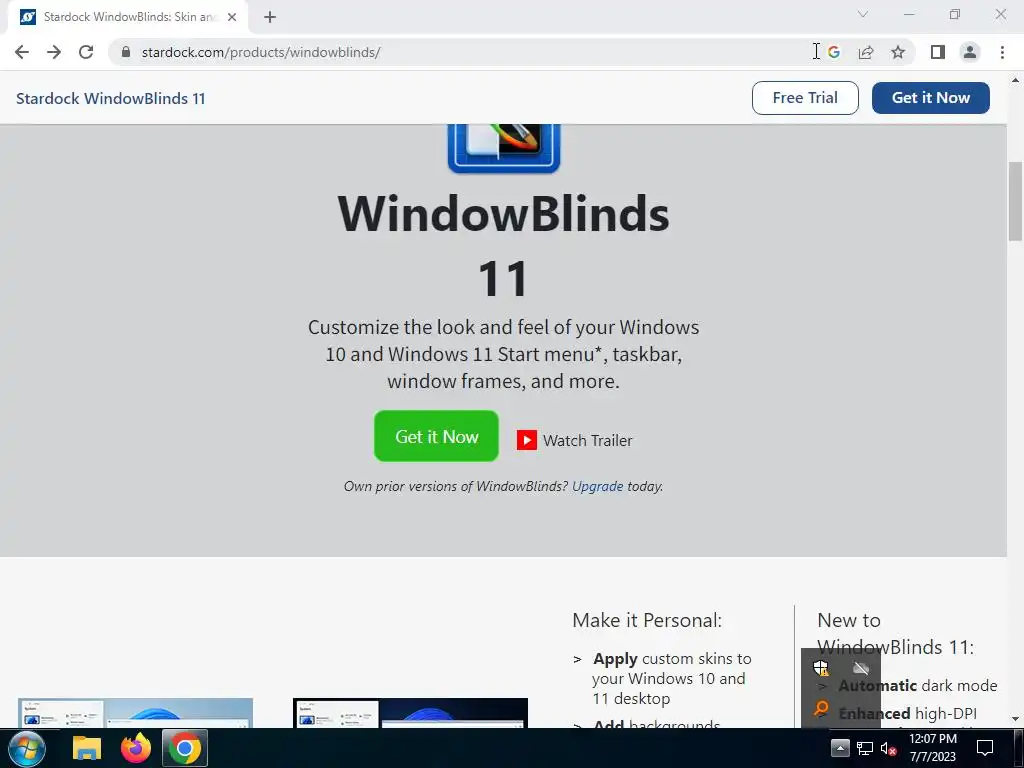Open Google icon in address bar
This screenshot has width=1024, height=768.
point(834,52)
